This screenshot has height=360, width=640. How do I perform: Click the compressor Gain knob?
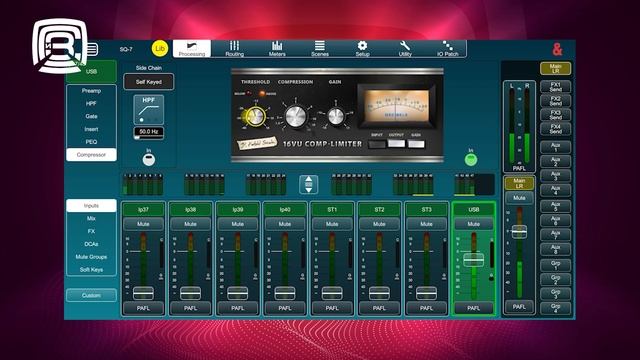(336, 117)
